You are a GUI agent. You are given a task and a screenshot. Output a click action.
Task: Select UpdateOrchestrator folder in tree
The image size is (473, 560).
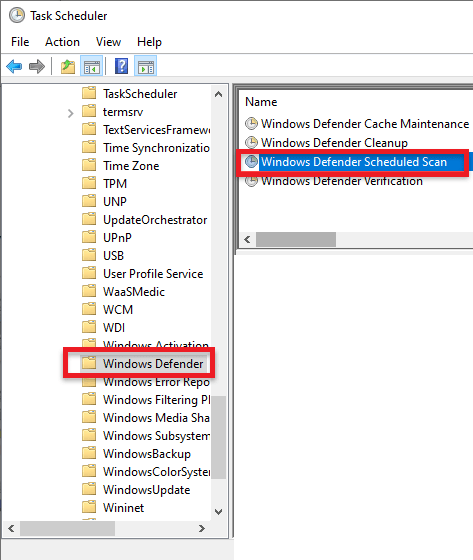[155, 220]
